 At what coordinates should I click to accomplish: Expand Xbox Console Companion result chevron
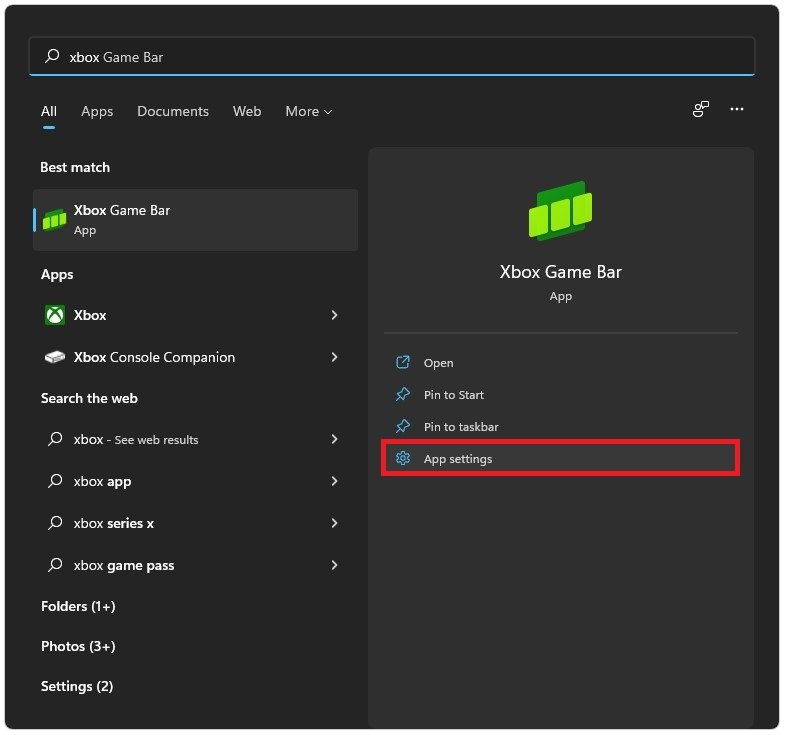pos(334,357)
